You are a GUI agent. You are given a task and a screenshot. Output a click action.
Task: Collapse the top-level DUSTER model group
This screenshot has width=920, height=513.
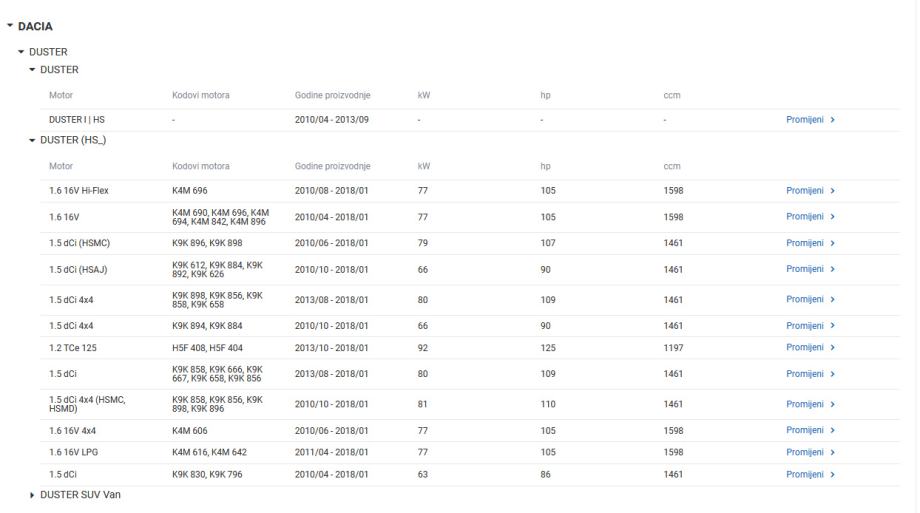(x=21, y=52)
